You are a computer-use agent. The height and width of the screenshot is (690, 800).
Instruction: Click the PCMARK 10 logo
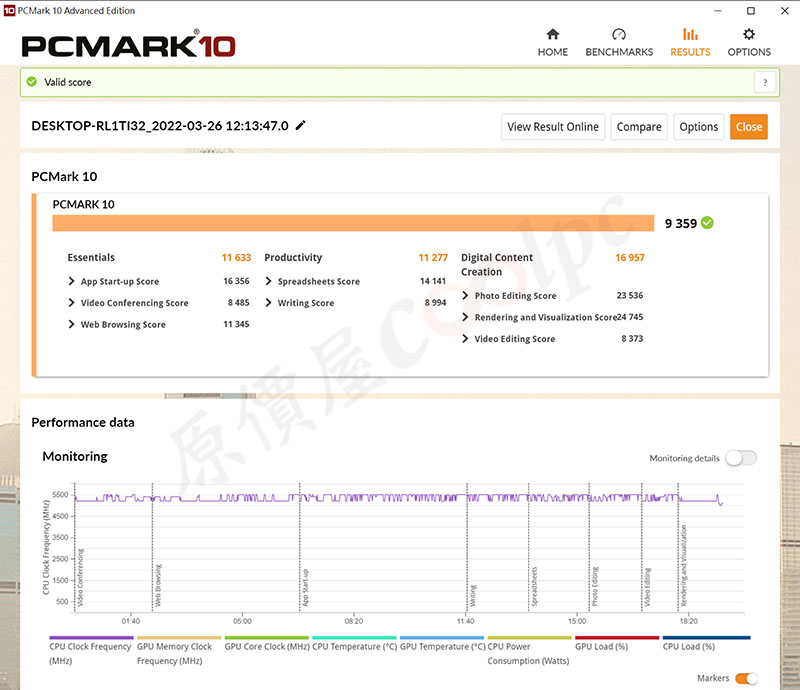tap(128, 44)
